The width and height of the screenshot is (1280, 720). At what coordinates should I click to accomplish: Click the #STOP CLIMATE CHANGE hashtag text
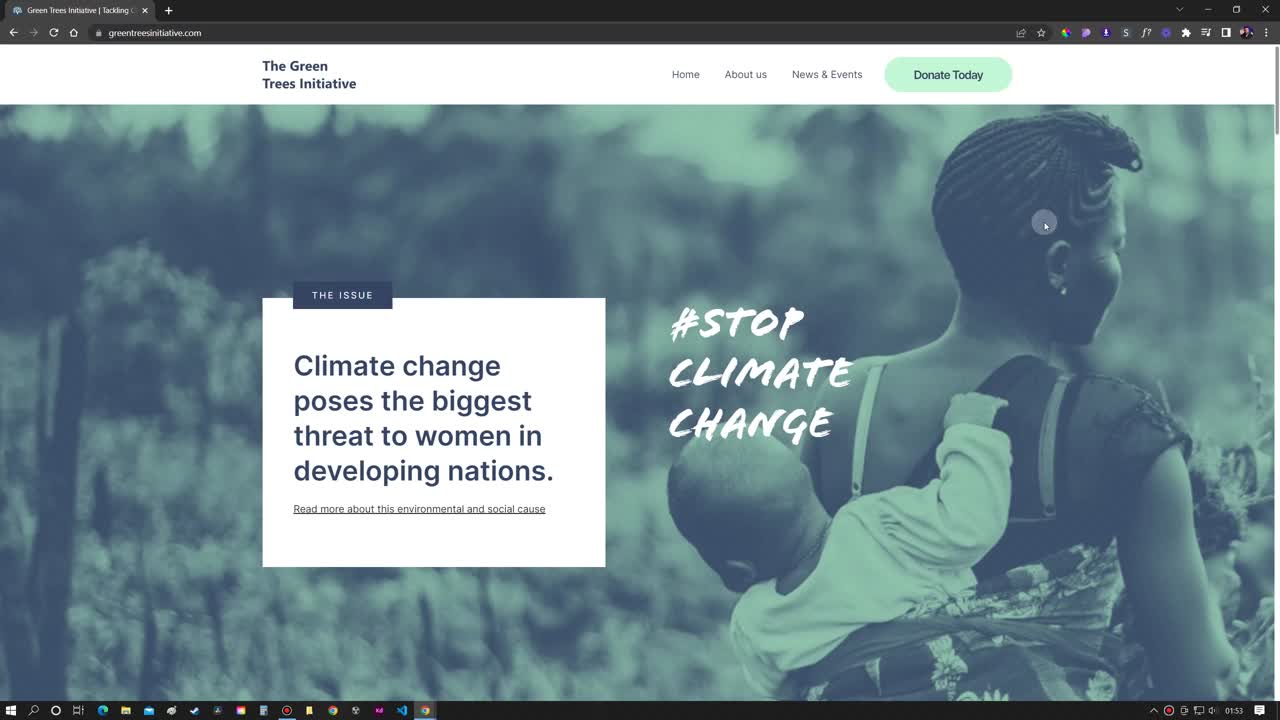pos(760,373)
